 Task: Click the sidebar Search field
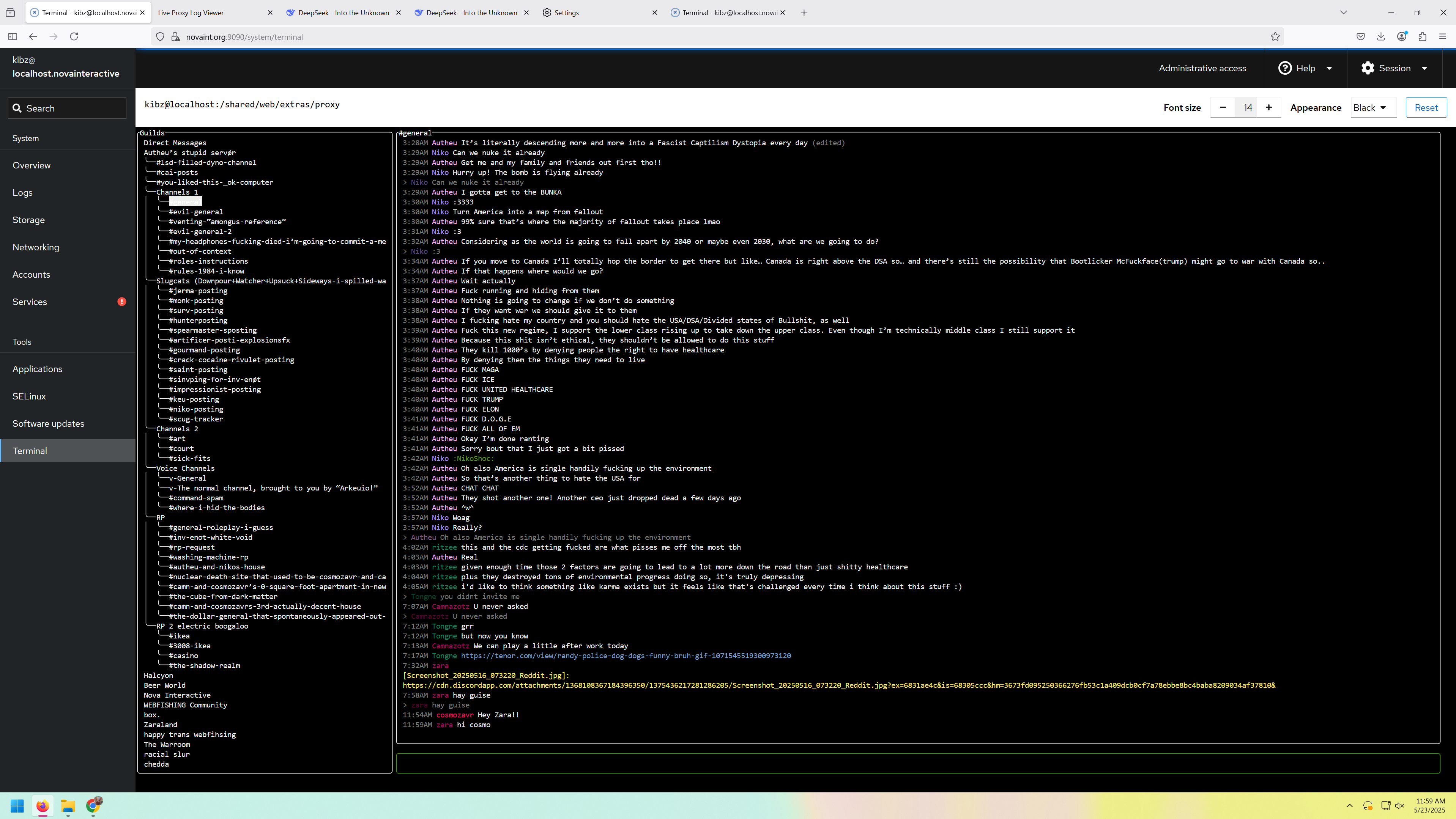pyautogui.click(x=67, y=108)
